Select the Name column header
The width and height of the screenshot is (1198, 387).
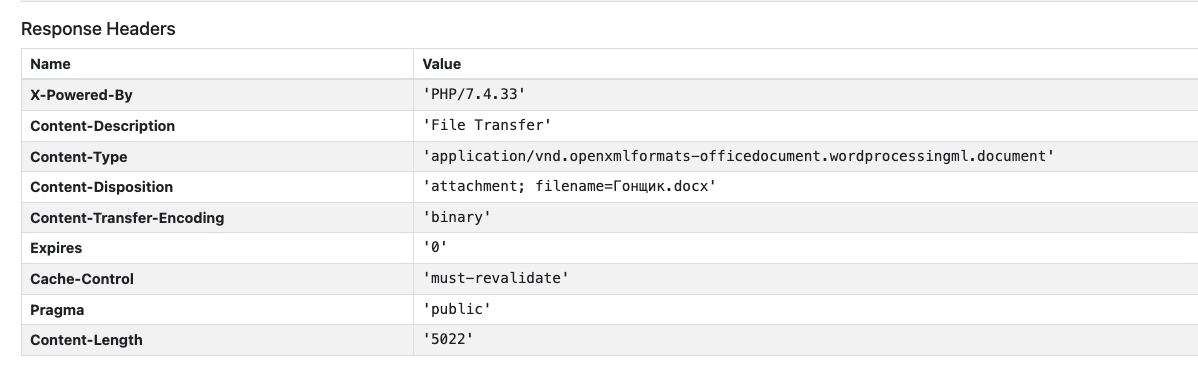tap(50, 64)
